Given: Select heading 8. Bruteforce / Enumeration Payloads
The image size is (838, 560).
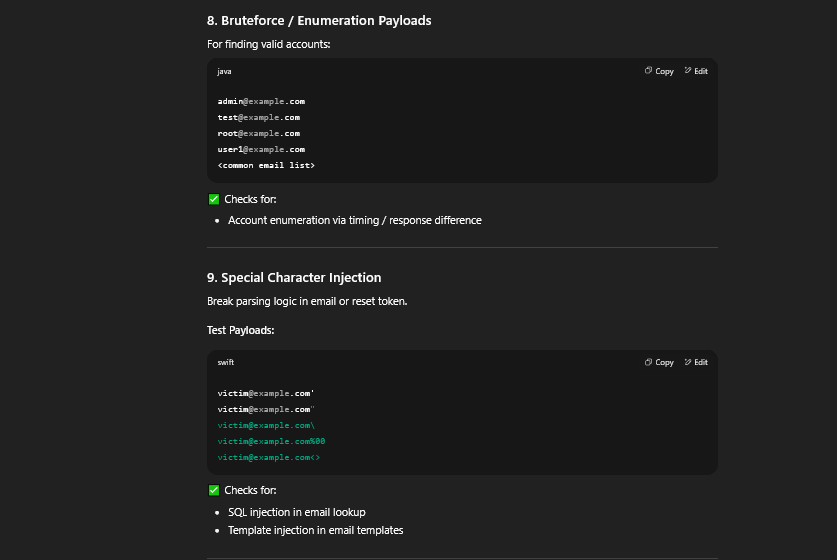Looking at the screenshot, I should (x=319, y=20).
